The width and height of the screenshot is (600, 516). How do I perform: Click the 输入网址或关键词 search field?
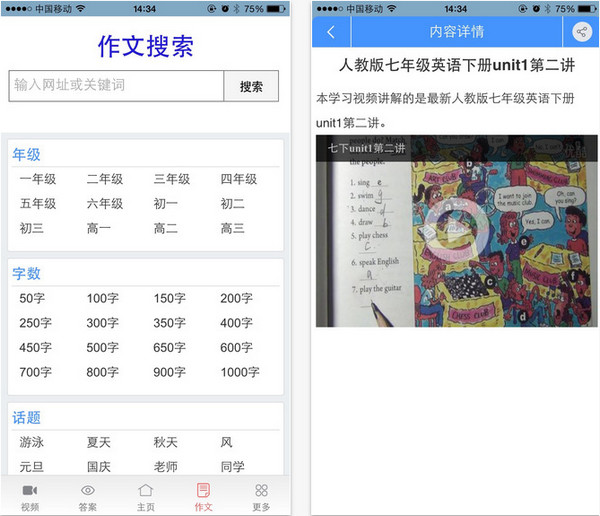(x=116, y=86)
